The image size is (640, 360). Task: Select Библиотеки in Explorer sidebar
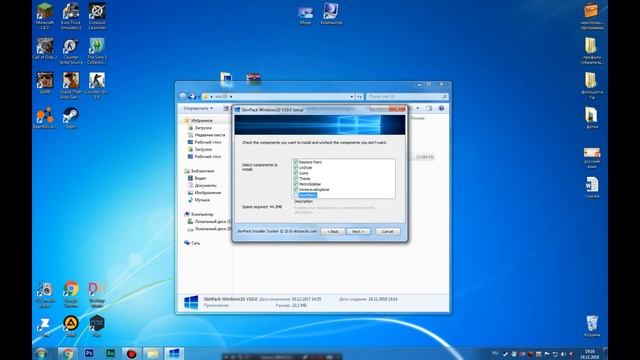pos(202,171)
